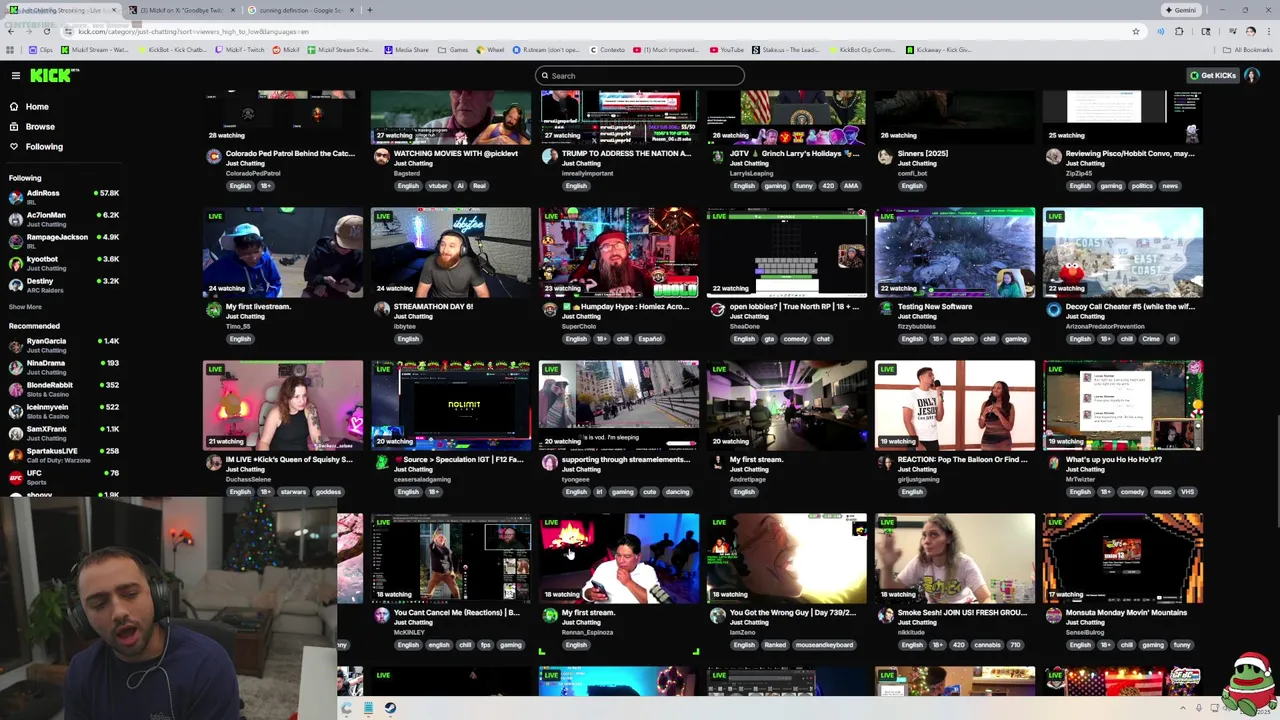Reload the page in Chrome
The height and width of the screenshot is (720, 1280).
(x=46, y=31)
